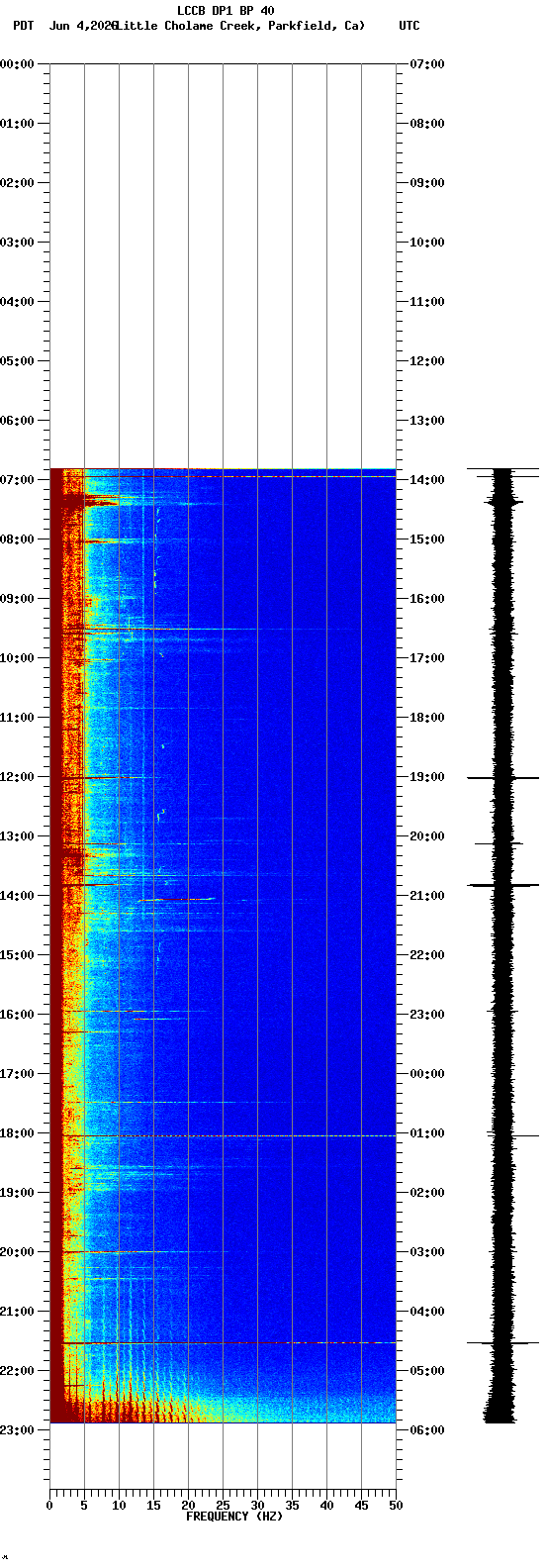Click the '08:00' label on the UTC axis
546x1568 pixels.
pyautogui.click(x=427, y=124)
